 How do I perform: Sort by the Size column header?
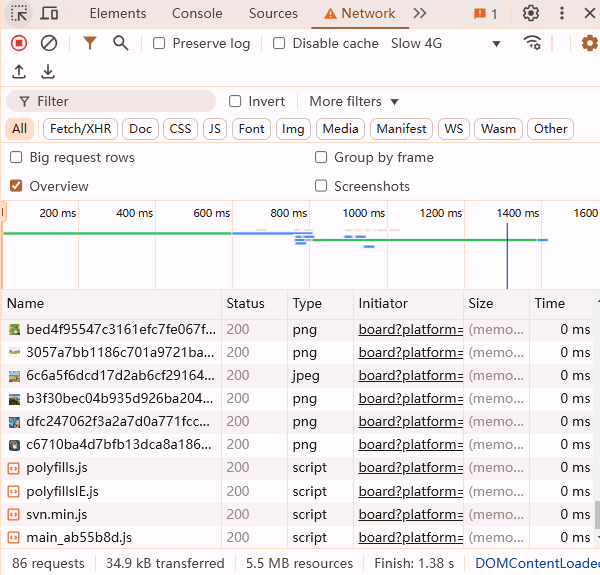(x=496, y=304)
